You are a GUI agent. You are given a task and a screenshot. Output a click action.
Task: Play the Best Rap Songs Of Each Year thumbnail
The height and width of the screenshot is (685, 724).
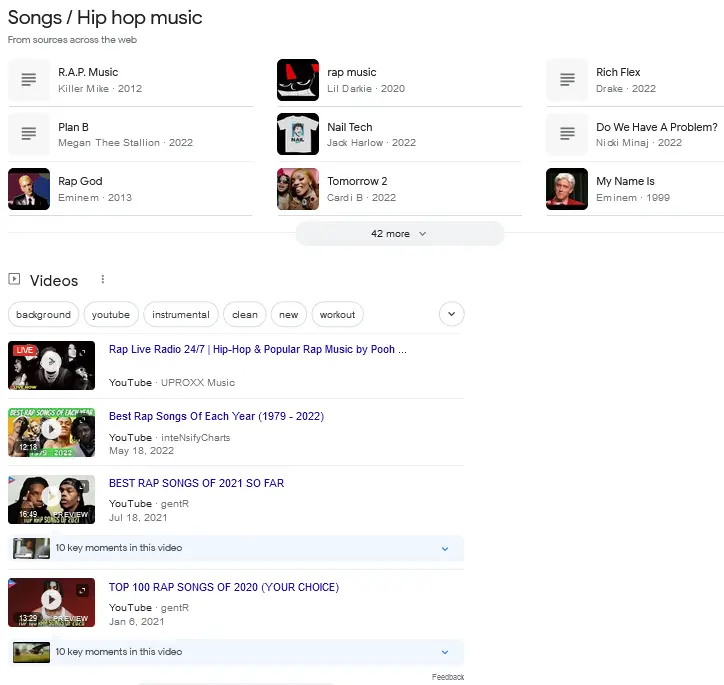[x=51, y=433]
